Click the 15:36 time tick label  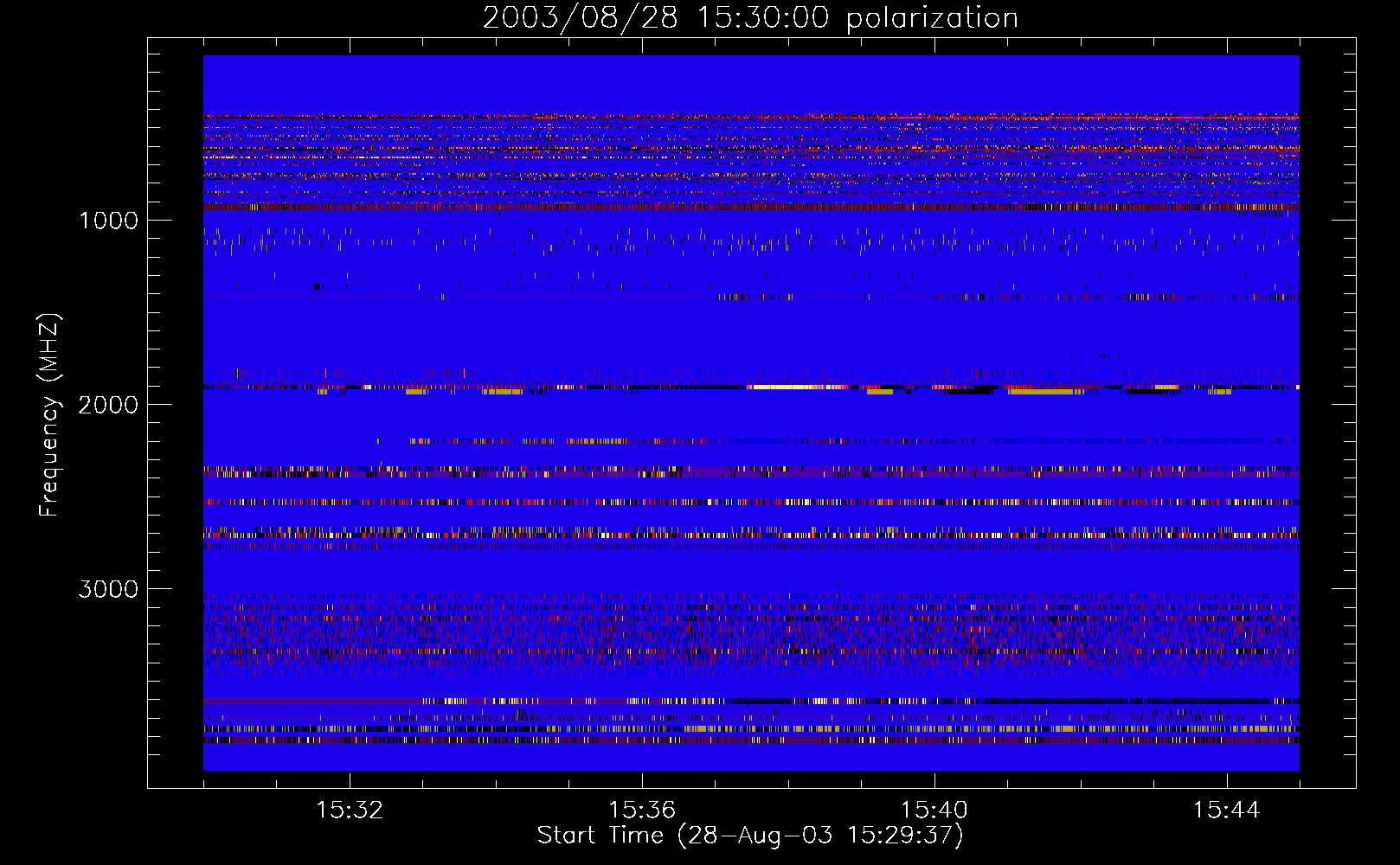[x=642, y=811]
